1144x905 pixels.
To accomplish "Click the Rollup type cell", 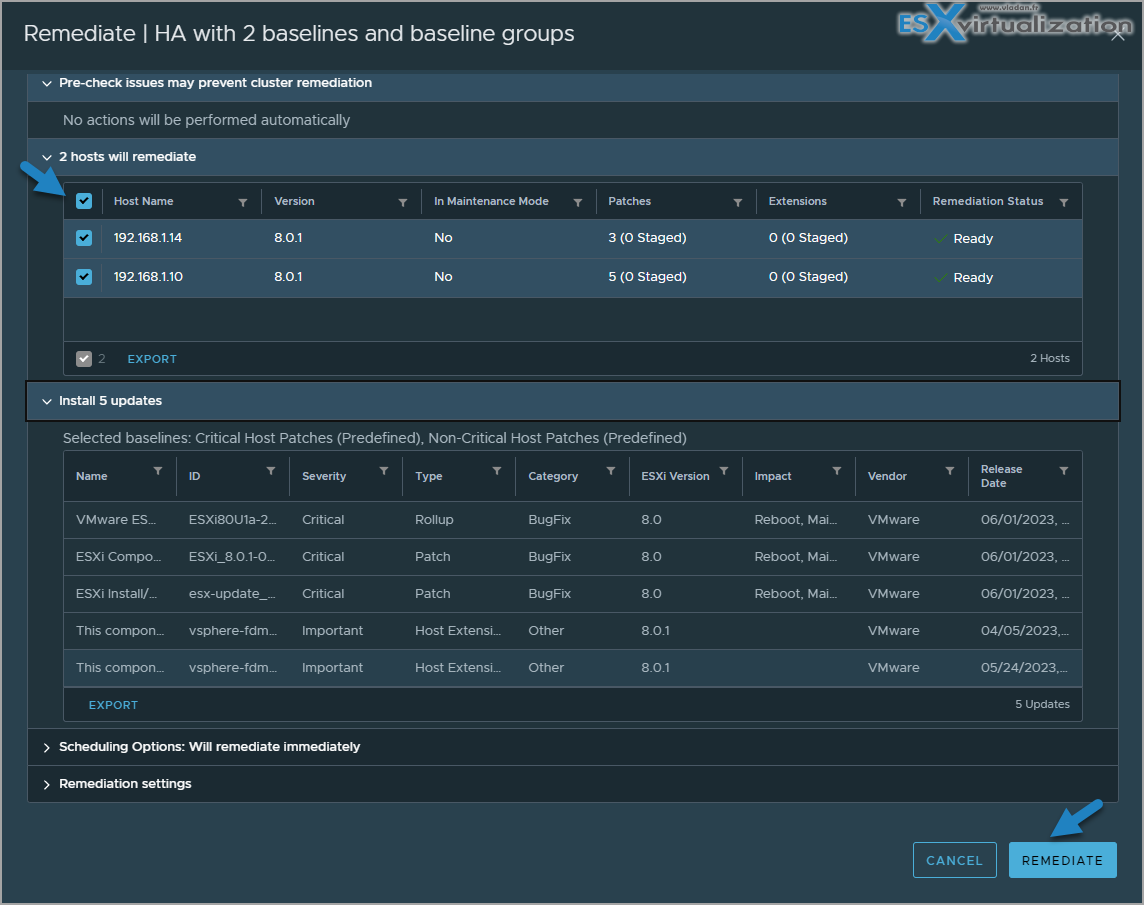I will (x=434, y=520).
